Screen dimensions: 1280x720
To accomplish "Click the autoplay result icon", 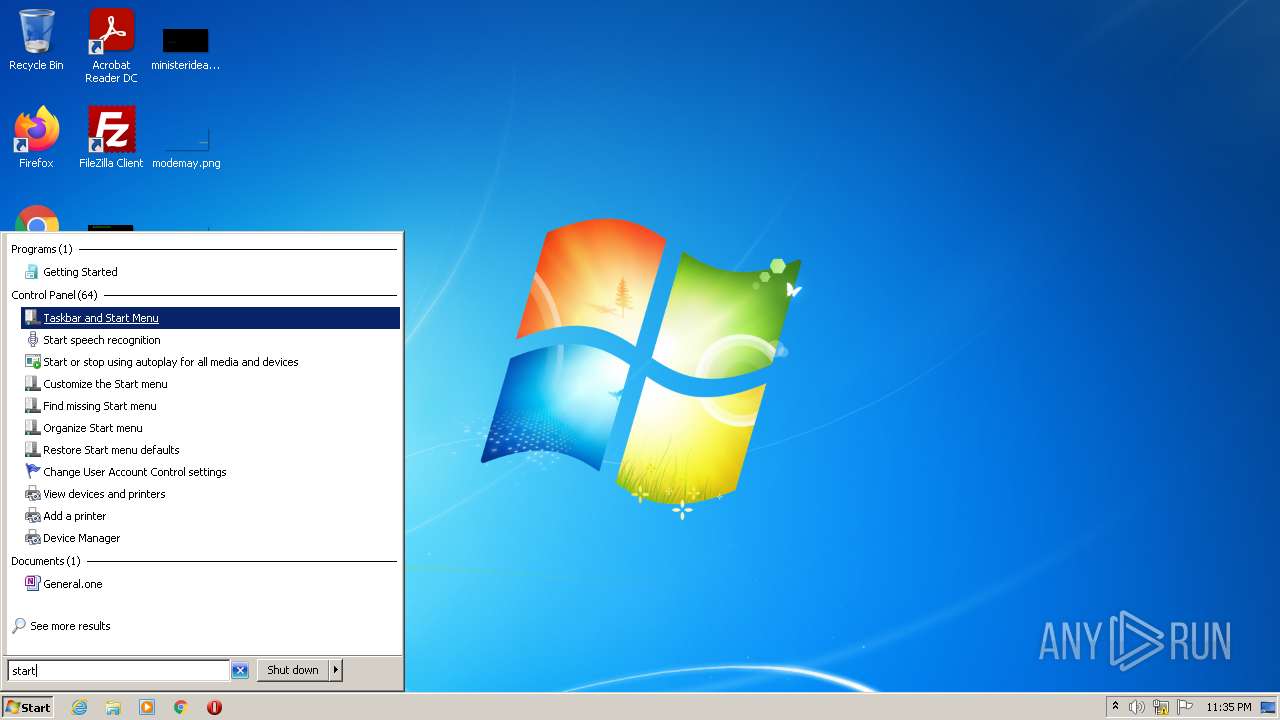I will coord(32,362).
